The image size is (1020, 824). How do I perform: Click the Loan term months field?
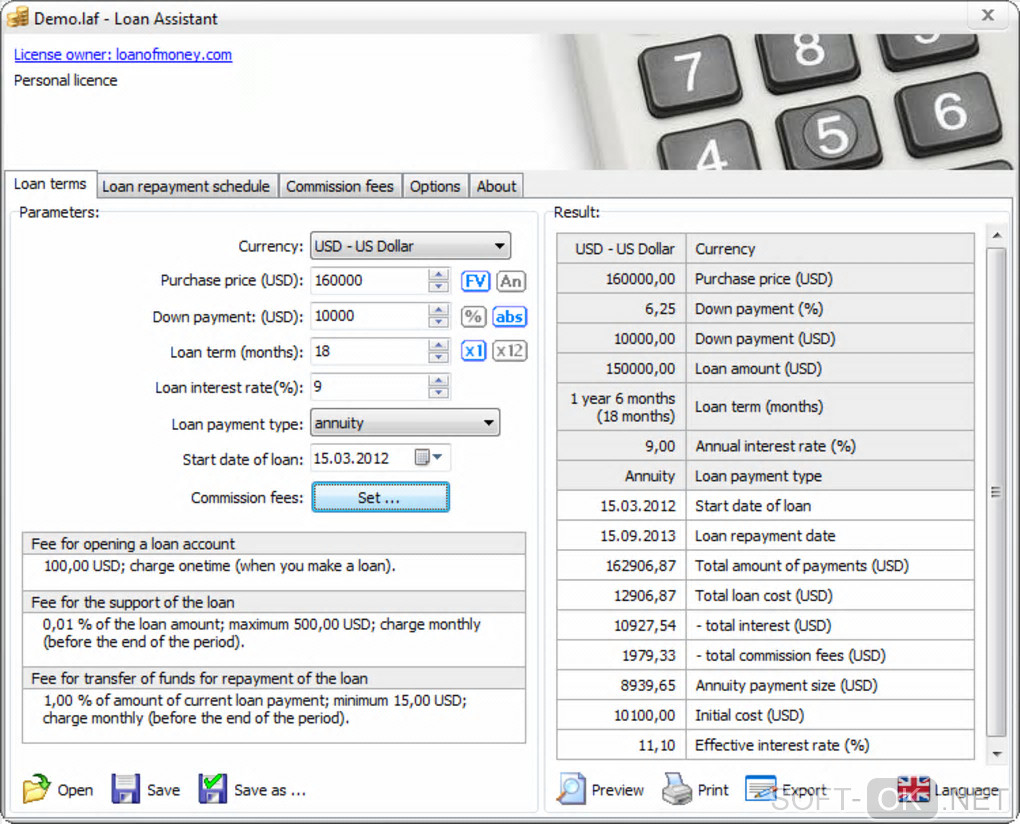point(369,351)
